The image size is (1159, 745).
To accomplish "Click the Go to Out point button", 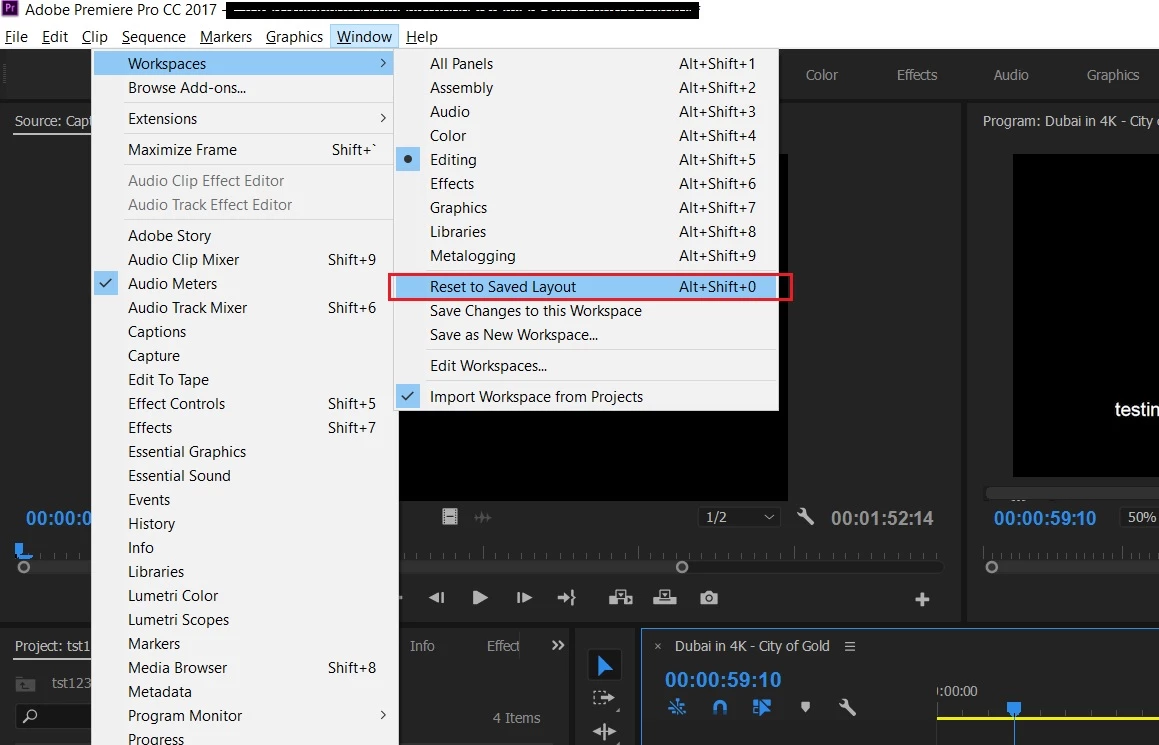I will pos(567,597).
